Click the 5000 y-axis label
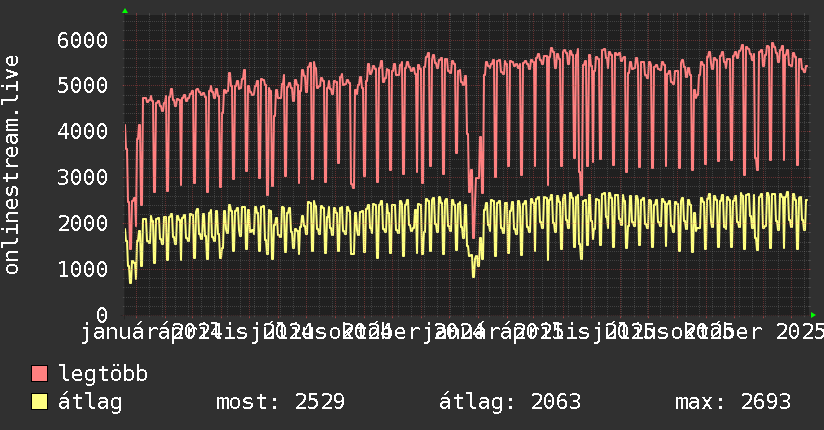 [83, 85]
